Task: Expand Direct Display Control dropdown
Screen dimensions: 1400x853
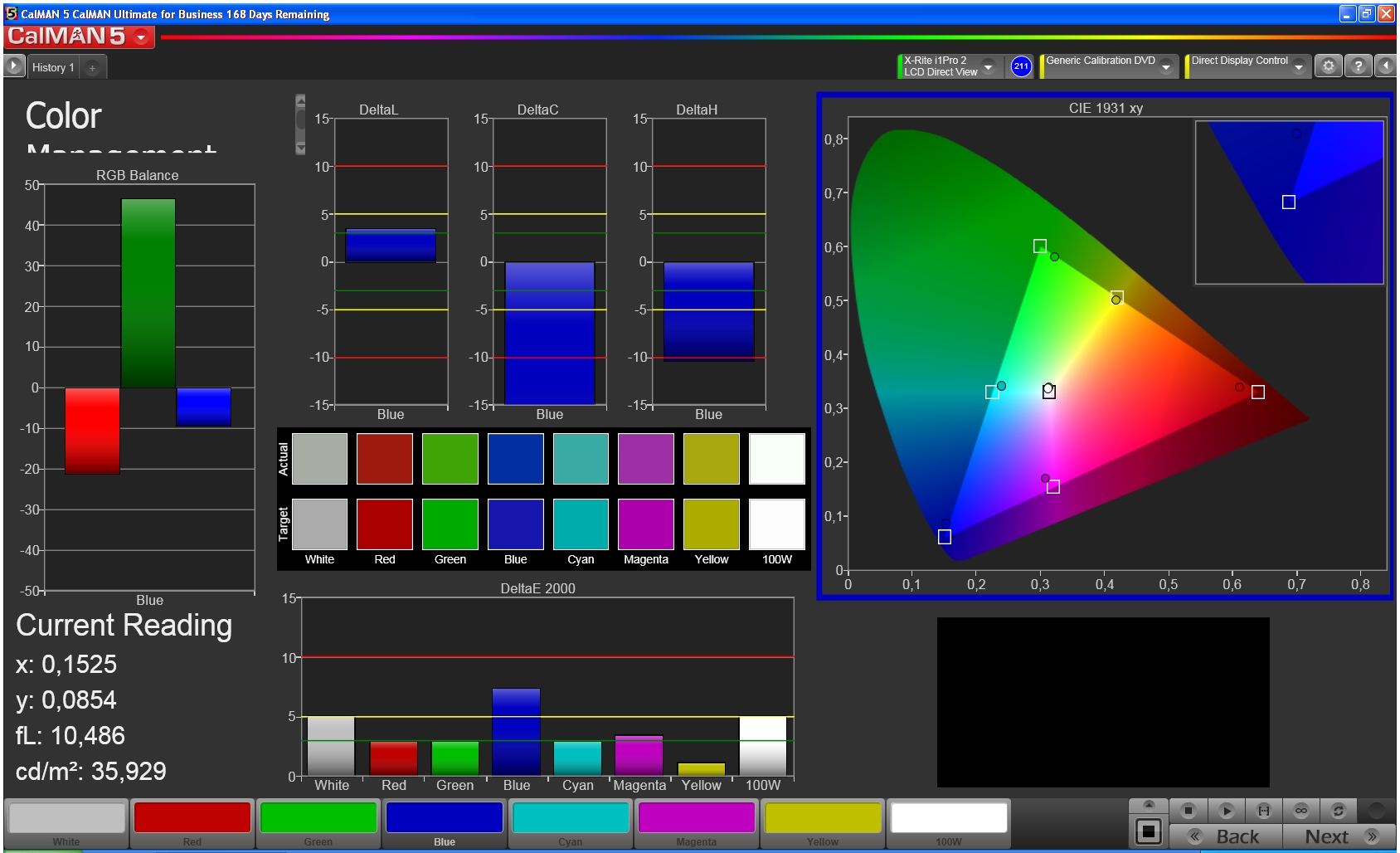Action: click(x=1299, y=67)
